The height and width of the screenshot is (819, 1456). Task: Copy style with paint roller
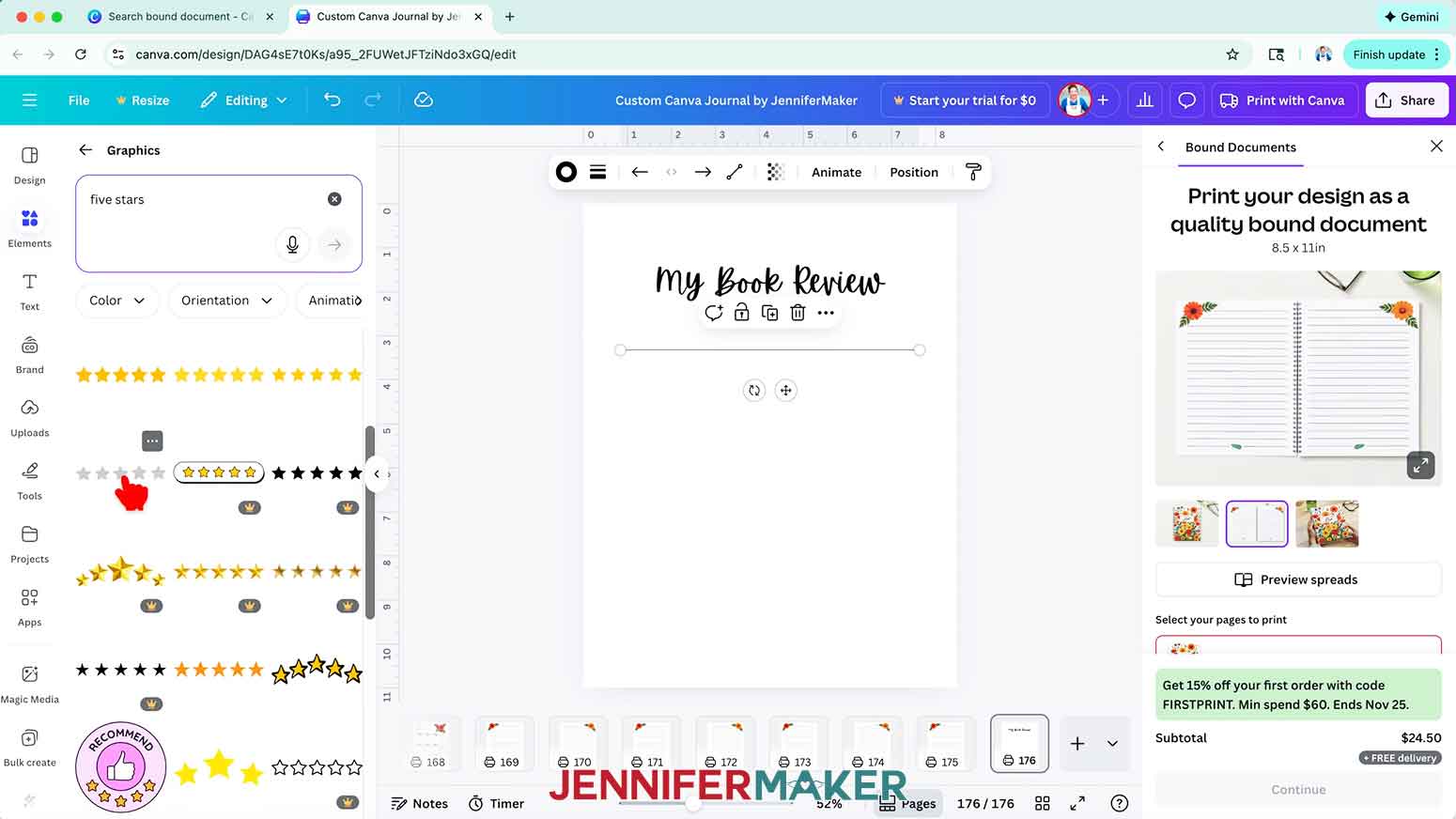click(x=973, y=172)
